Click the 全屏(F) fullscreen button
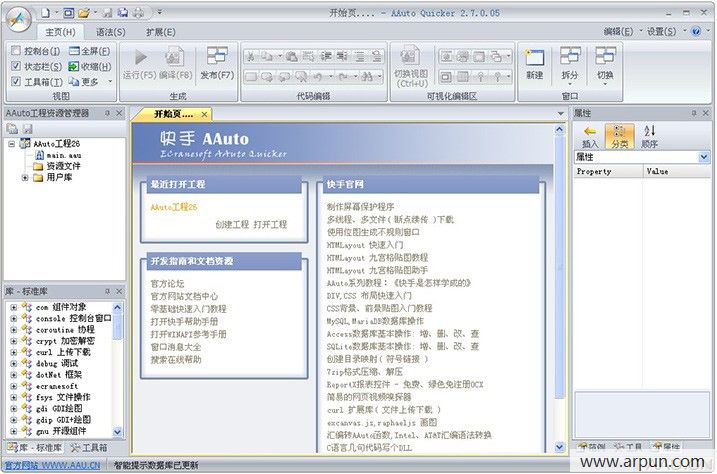This screenshot has width=717, height=474. click(x=90, y=51)
